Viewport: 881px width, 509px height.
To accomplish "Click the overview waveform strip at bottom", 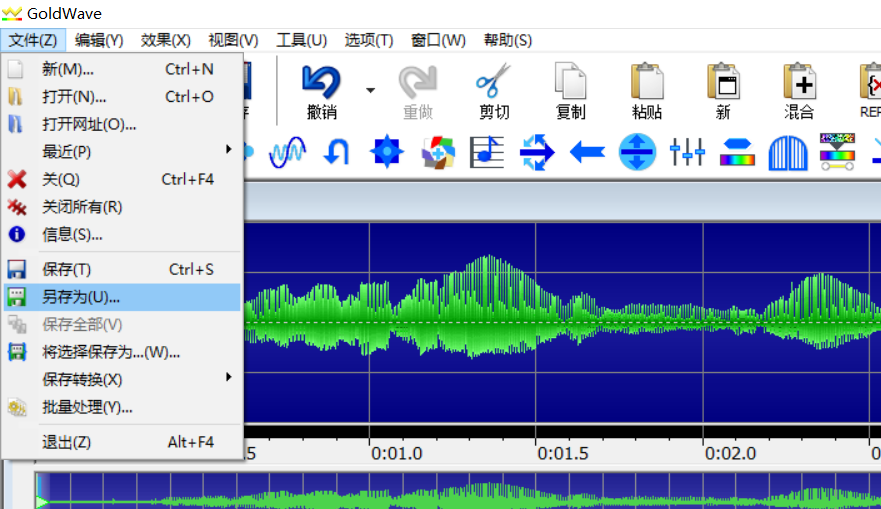I will [x=458, y=490].
